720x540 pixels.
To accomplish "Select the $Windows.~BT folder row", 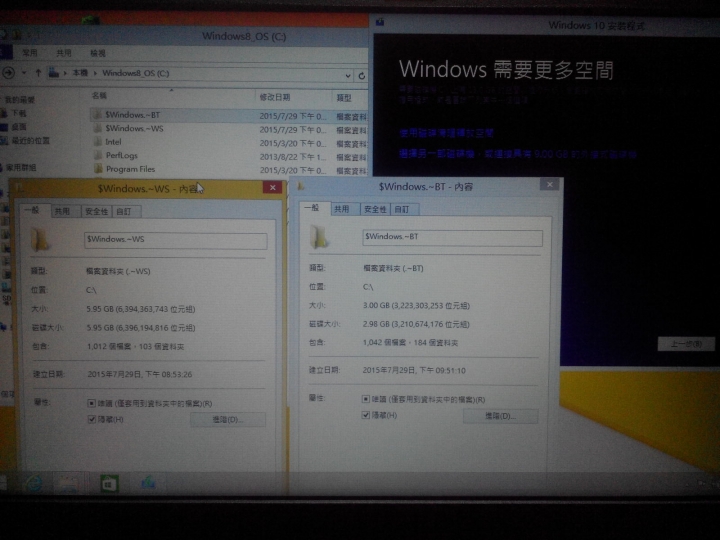I will tap(228, 115).
